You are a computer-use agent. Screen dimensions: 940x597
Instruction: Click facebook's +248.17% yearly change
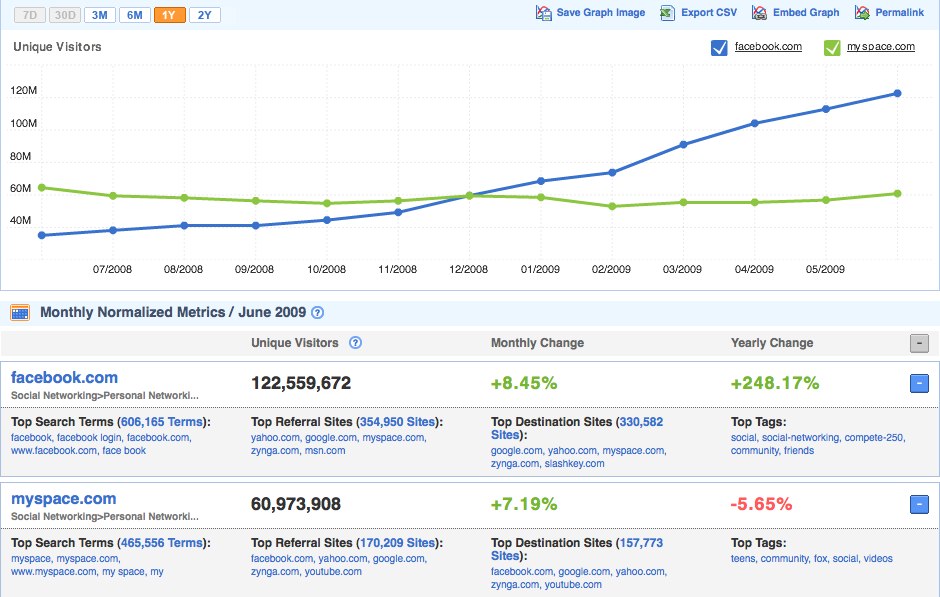pyautogui.click(x=775, y=383)
